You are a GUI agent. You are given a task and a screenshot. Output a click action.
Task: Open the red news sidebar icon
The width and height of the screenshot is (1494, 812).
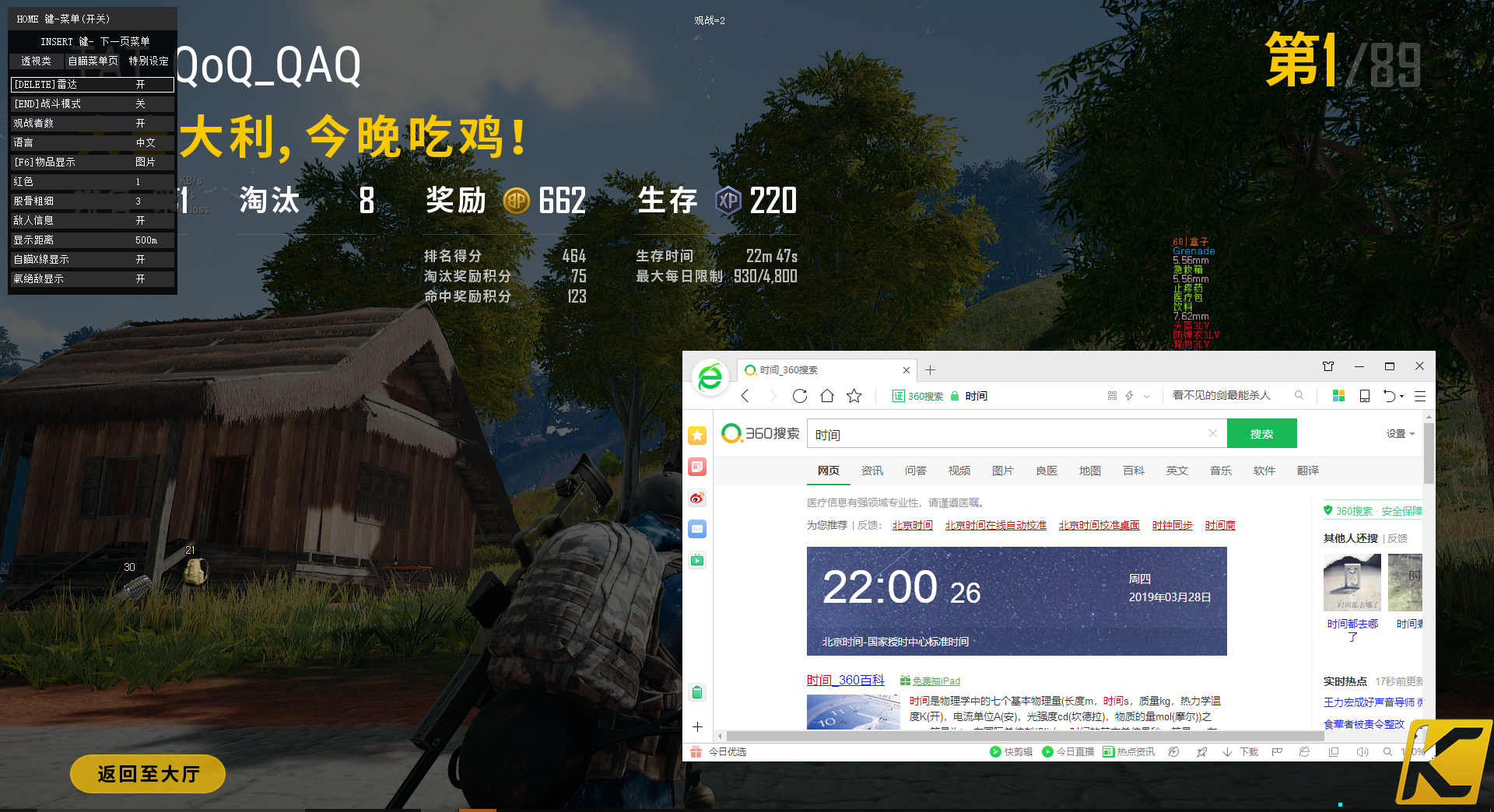point(697,467)
